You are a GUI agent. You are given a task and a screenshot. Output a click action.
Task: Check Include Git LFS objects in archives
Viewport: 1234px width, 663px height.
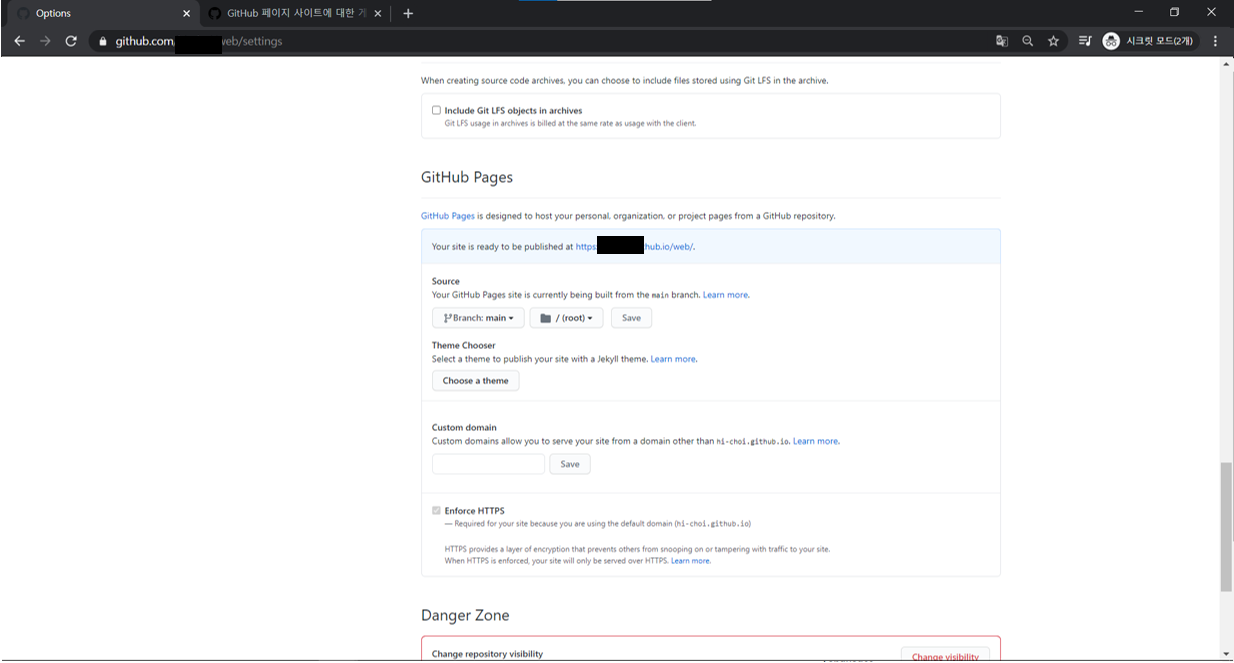[436, 110]
